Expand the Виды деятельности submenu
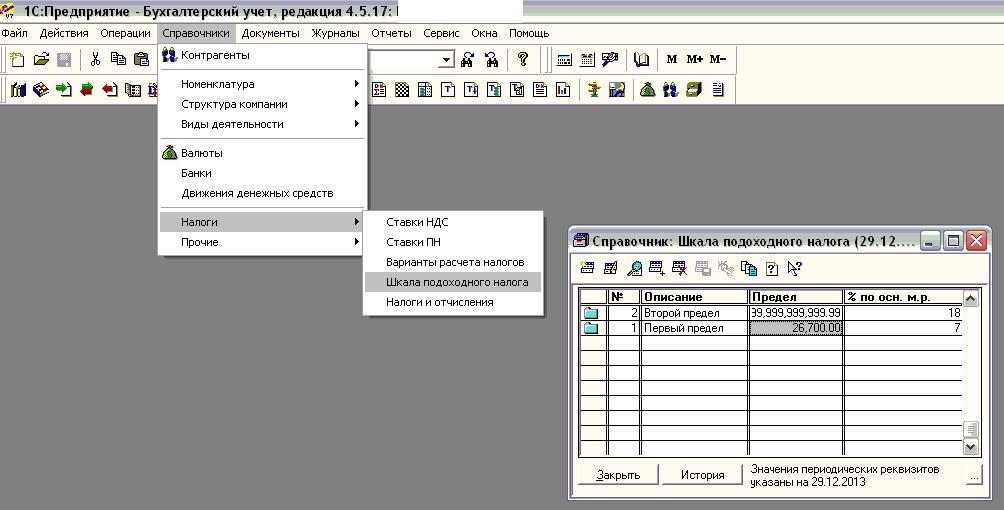 pyautogui.click(x=263, y=124)
